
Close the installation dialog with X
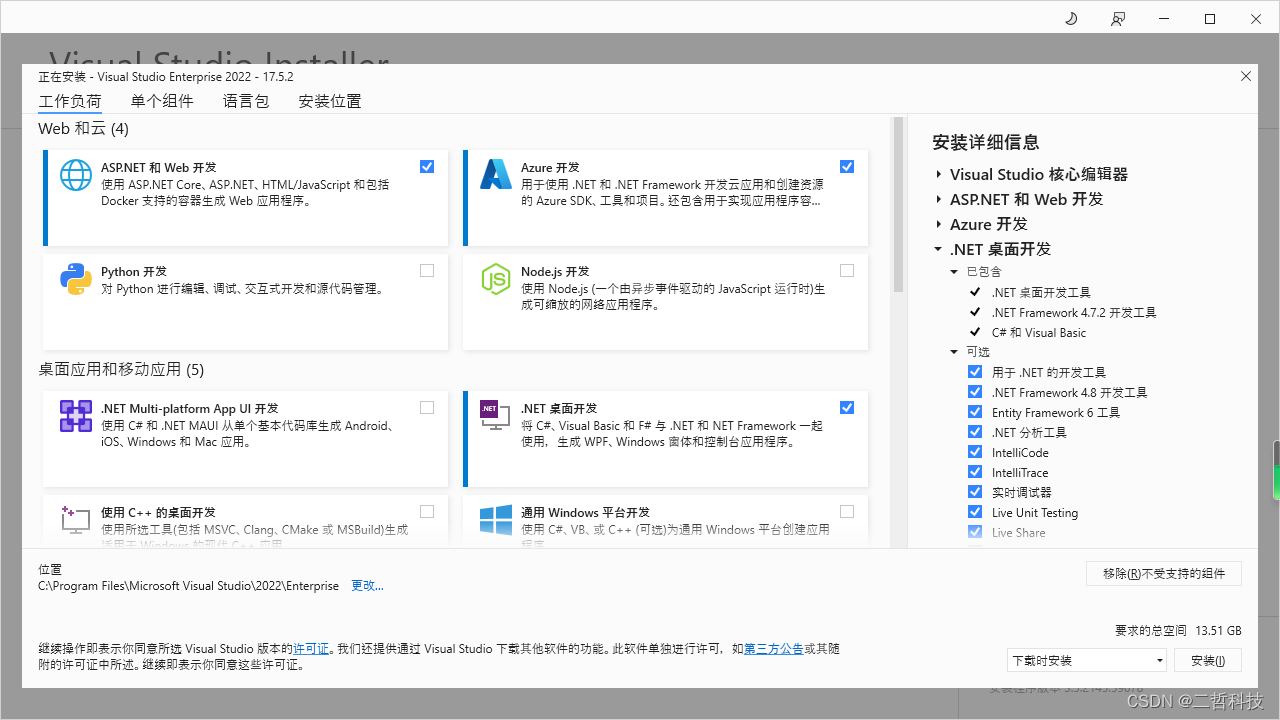[1246, 76]
